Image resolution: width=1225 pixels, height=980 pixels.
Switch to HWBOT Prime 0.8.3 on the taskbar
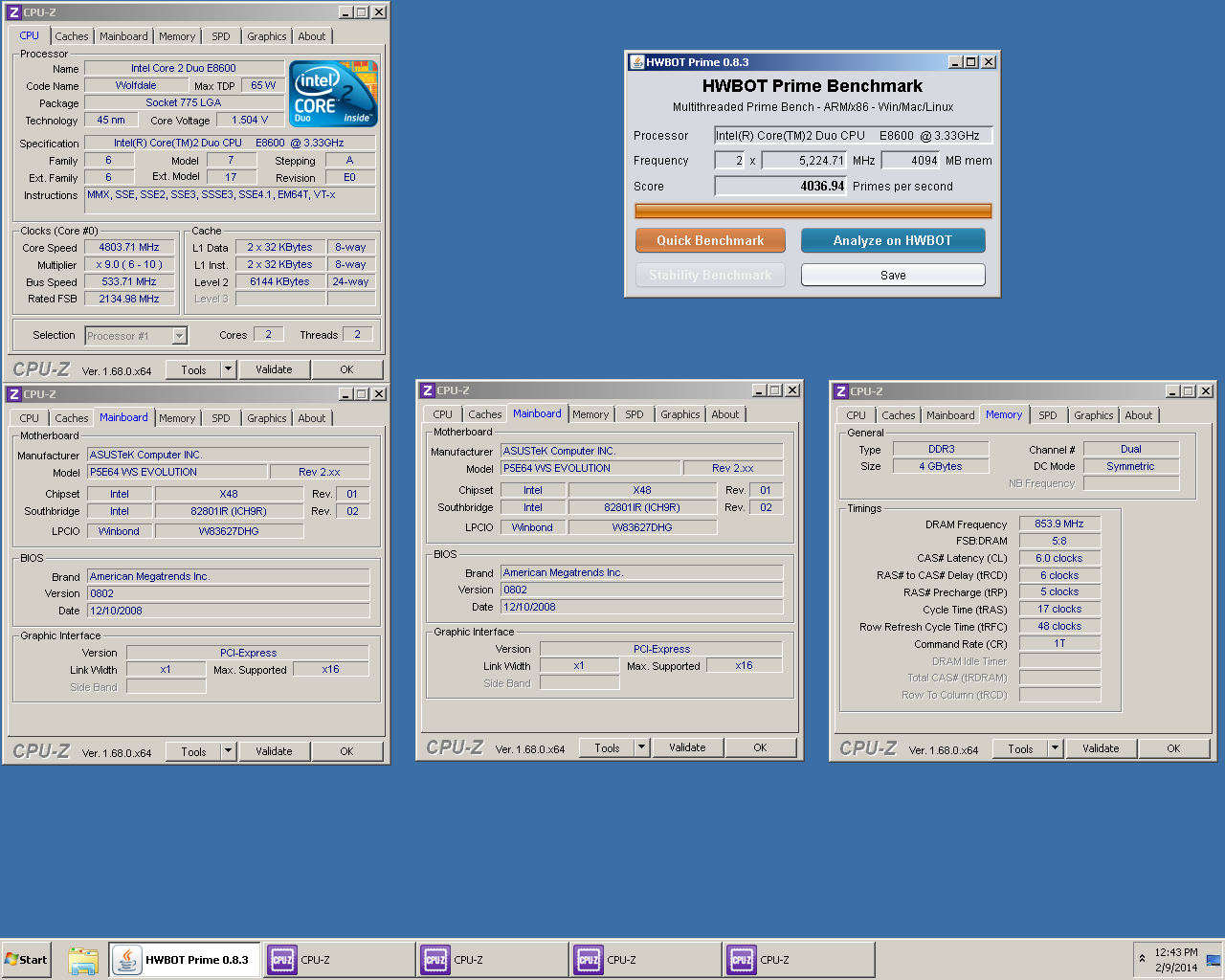coord(185,960)
